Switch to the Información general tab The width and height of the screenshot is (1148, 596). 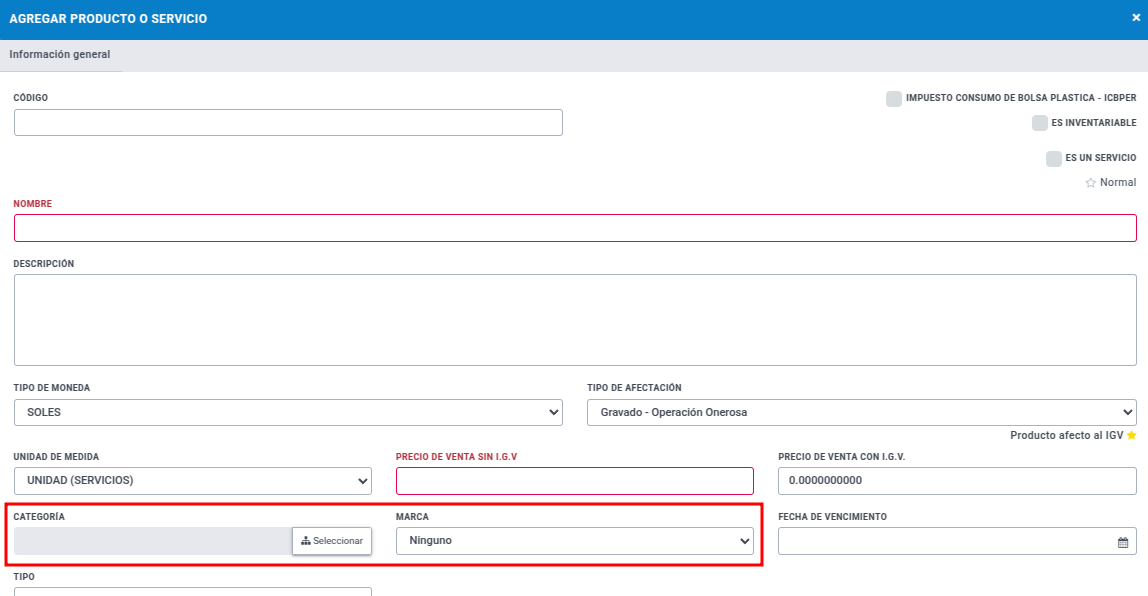60,55
